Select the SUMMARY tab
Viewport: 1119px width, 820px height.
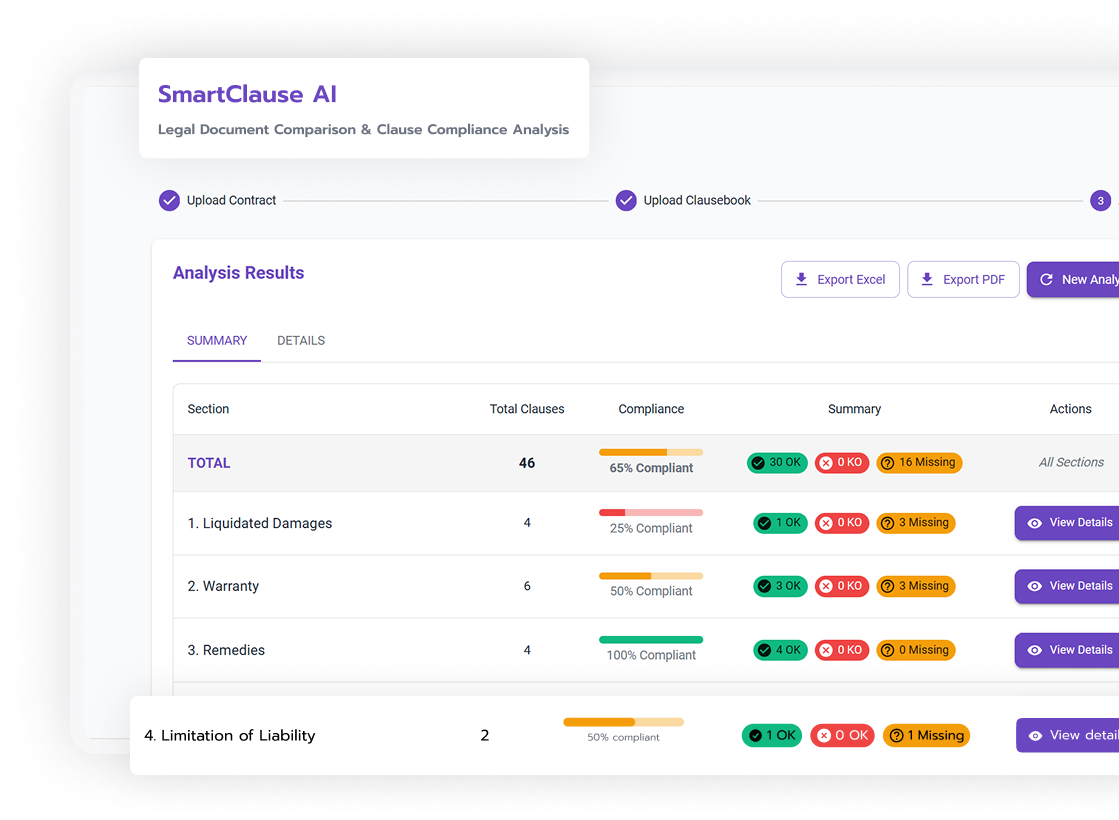coord(217,340)
